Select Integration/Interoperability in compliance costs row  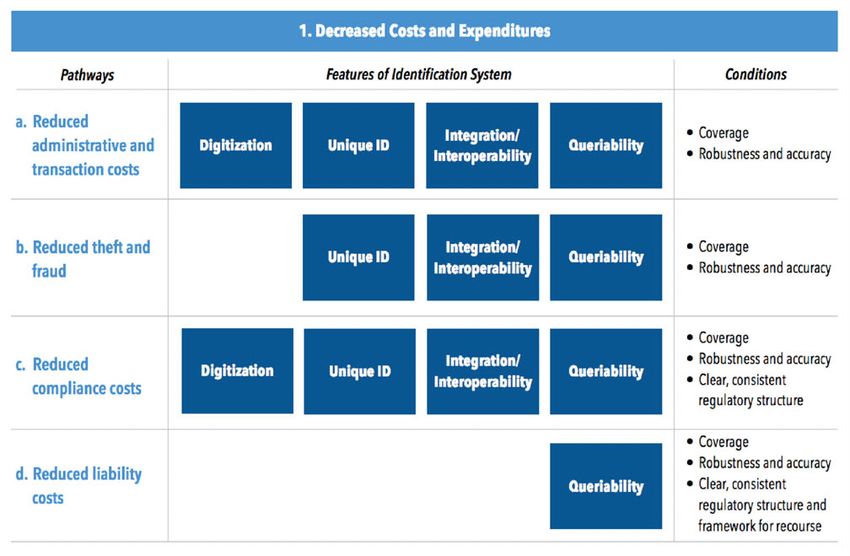tap(482, 371)
